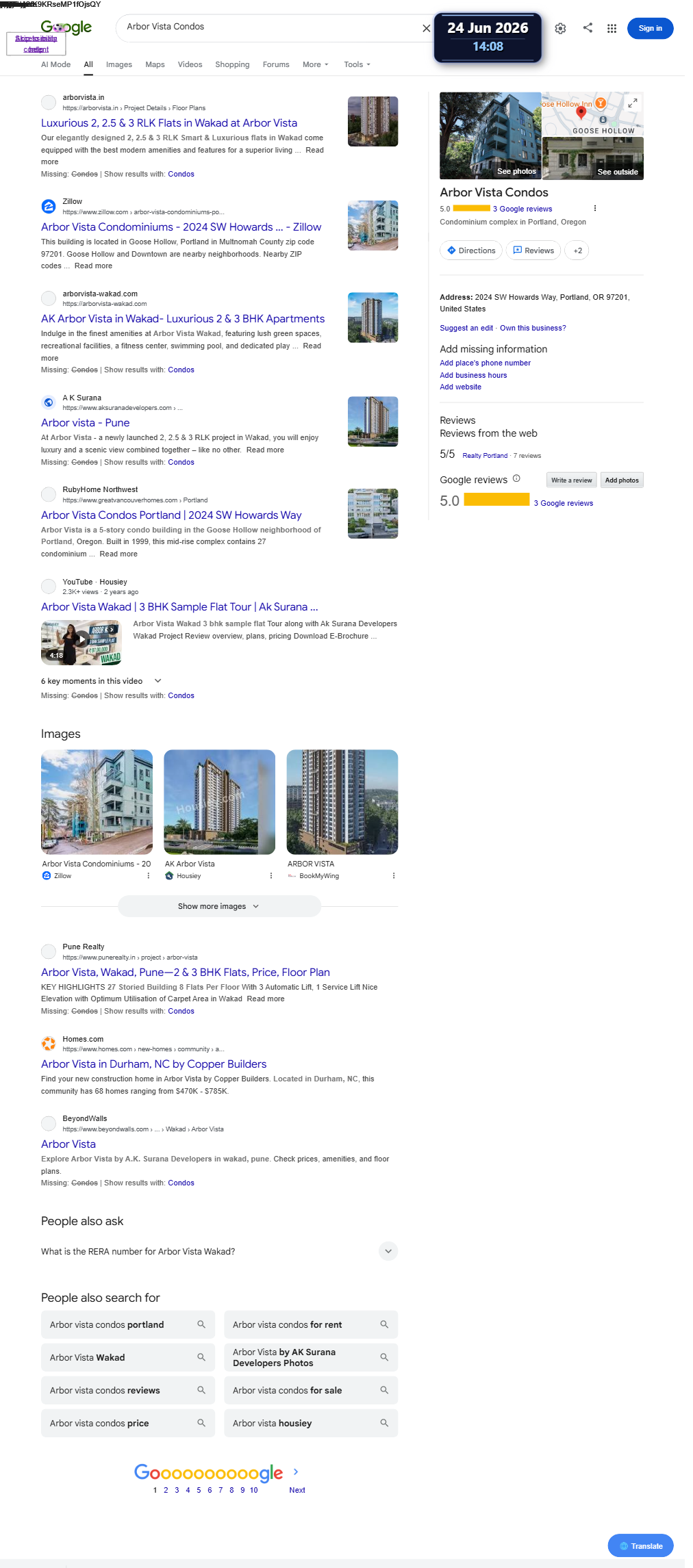Click magnifier icon on Arbor vista condos price
The height and width of the screenshot is (1568, 693).
click(201, 1423)
